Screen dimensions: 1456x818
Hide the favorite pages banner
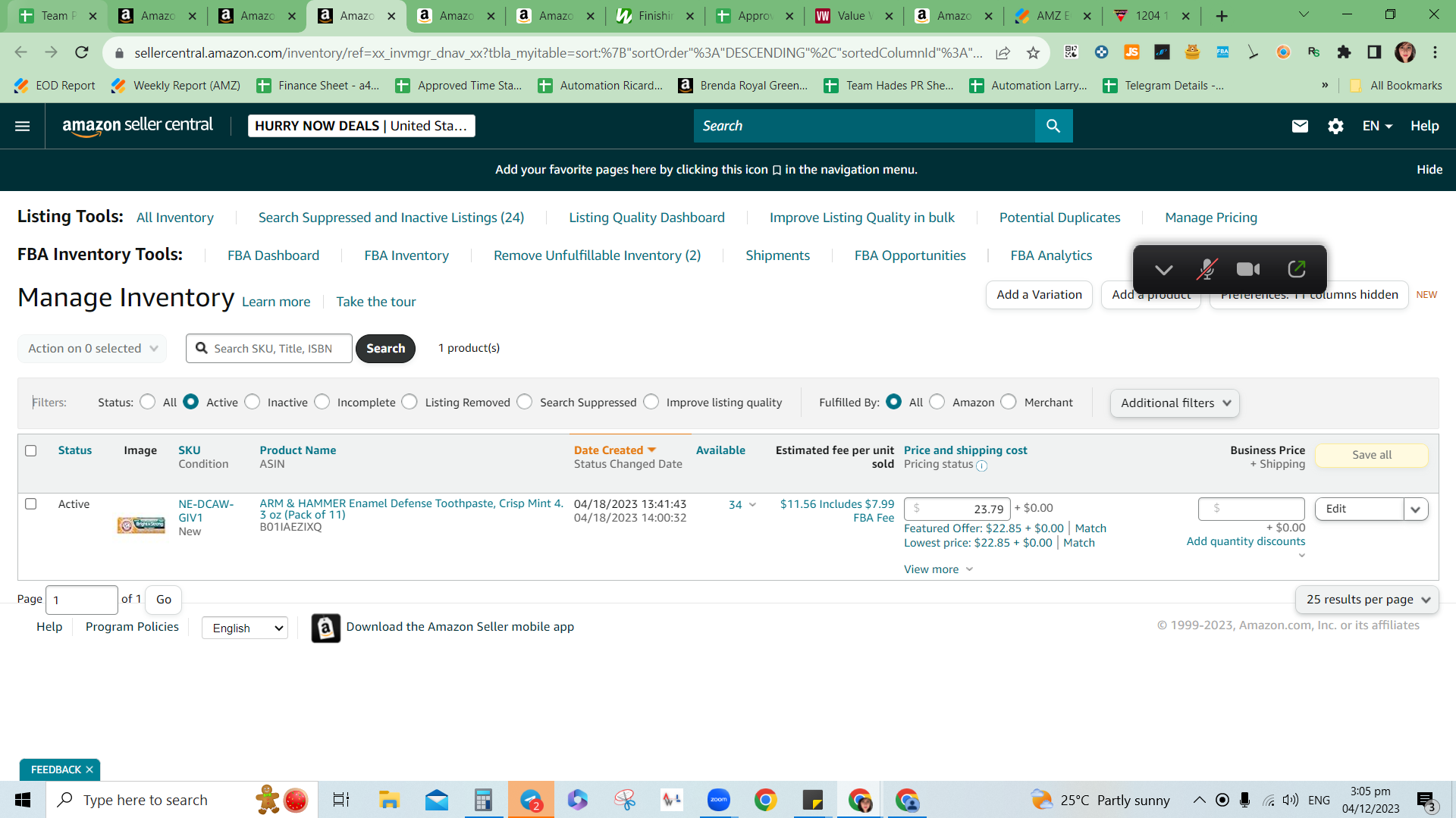[1429, 170]
